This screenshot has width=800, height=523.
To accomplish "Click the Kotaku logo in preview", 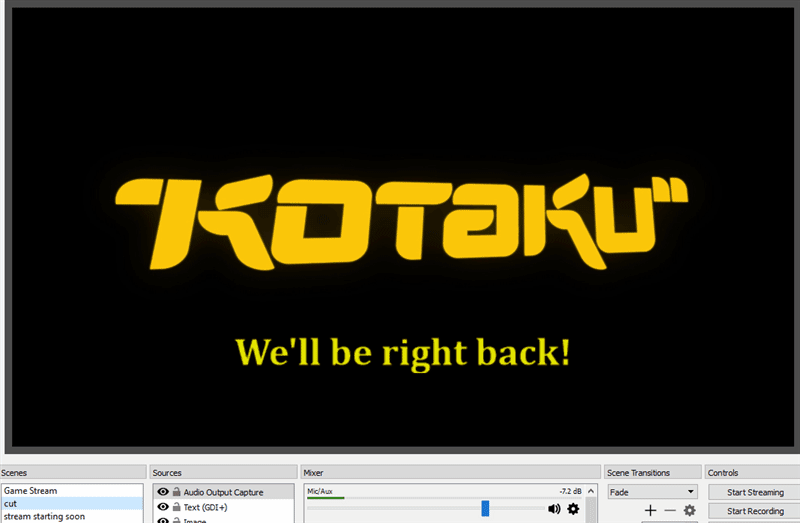I will coord(402,222).
